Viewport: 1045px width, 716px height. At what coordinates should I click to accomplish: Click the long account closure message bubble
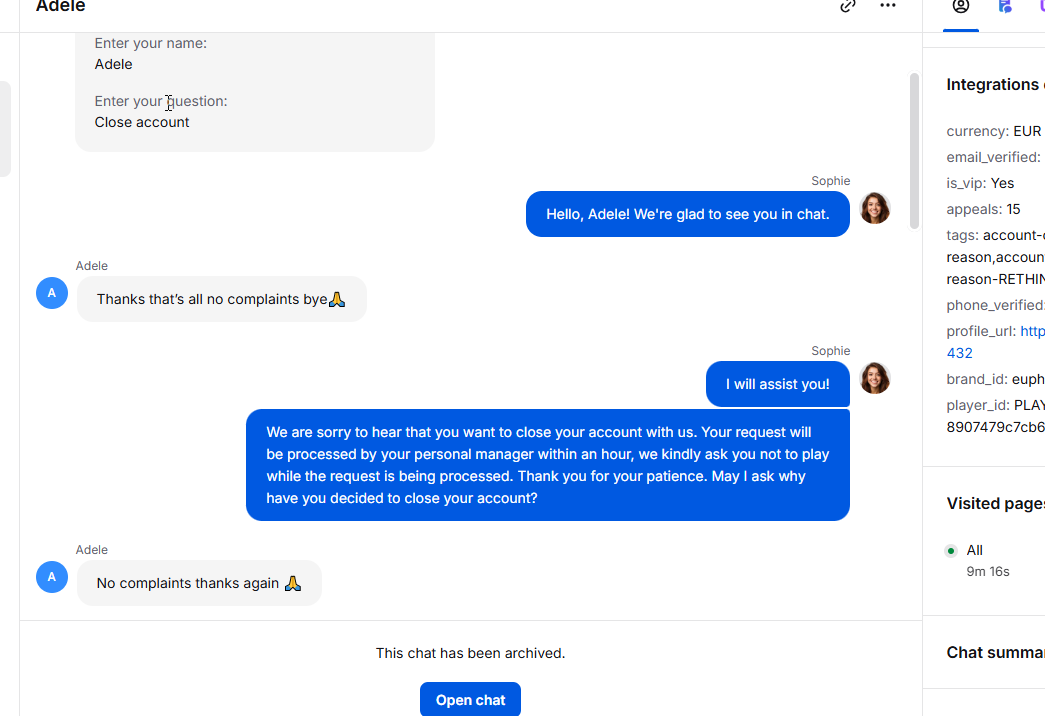click(x=548, y=465)
